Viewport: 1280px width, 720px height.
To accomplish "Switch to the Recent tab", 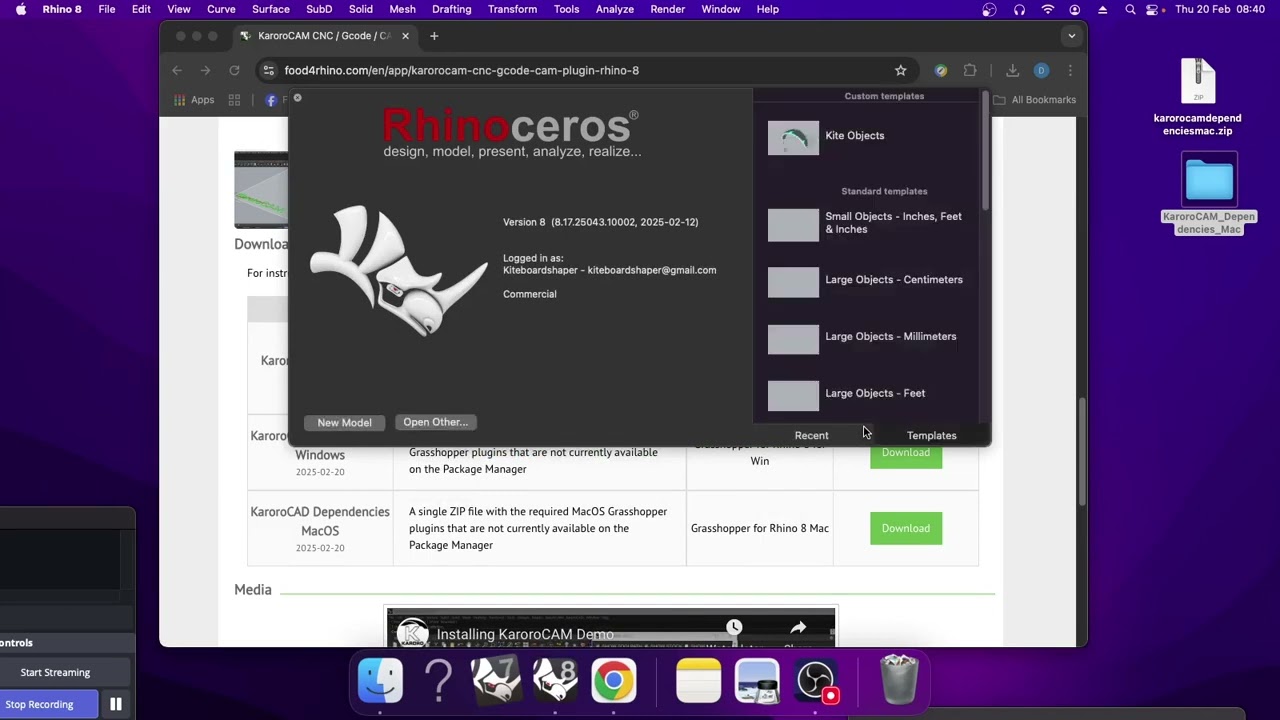I will (x=811, y=435).
